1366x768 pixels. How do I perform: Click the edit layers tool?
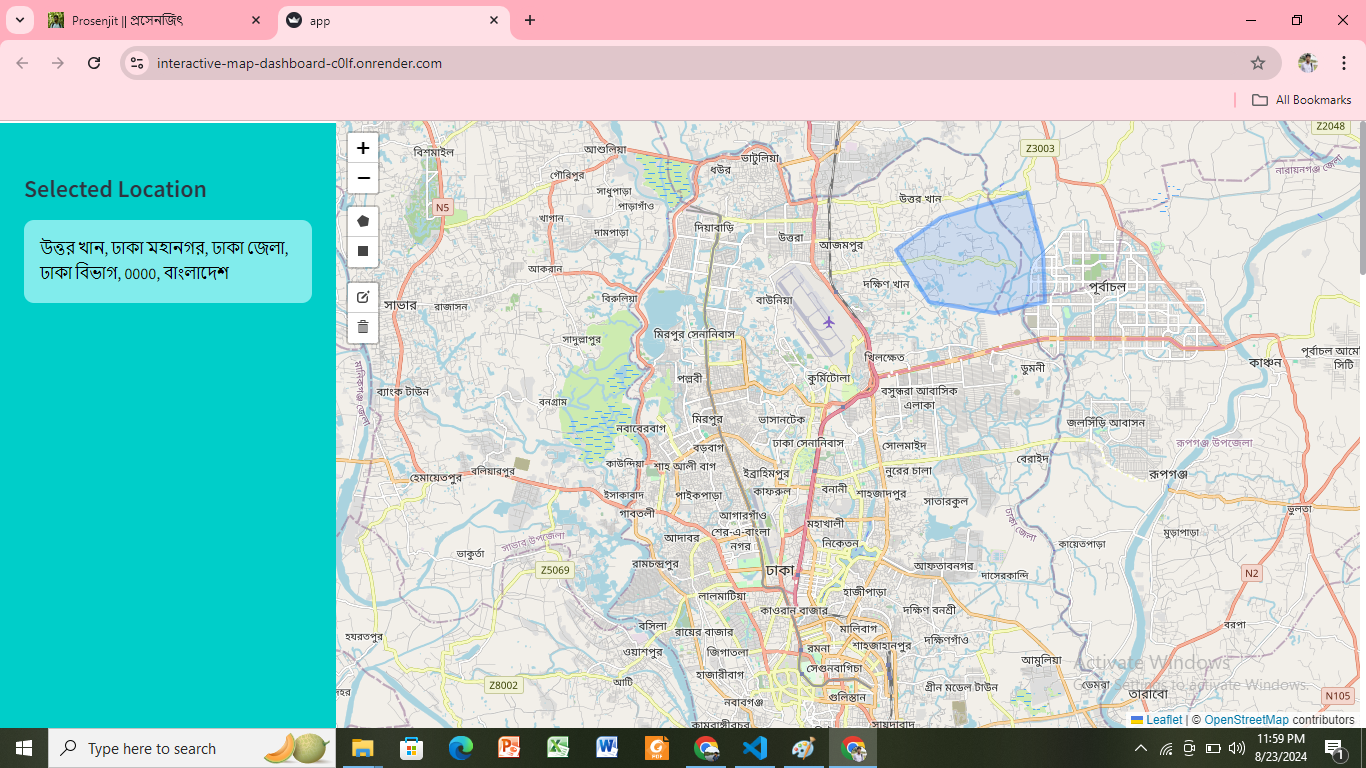click(x=363, y=297)
